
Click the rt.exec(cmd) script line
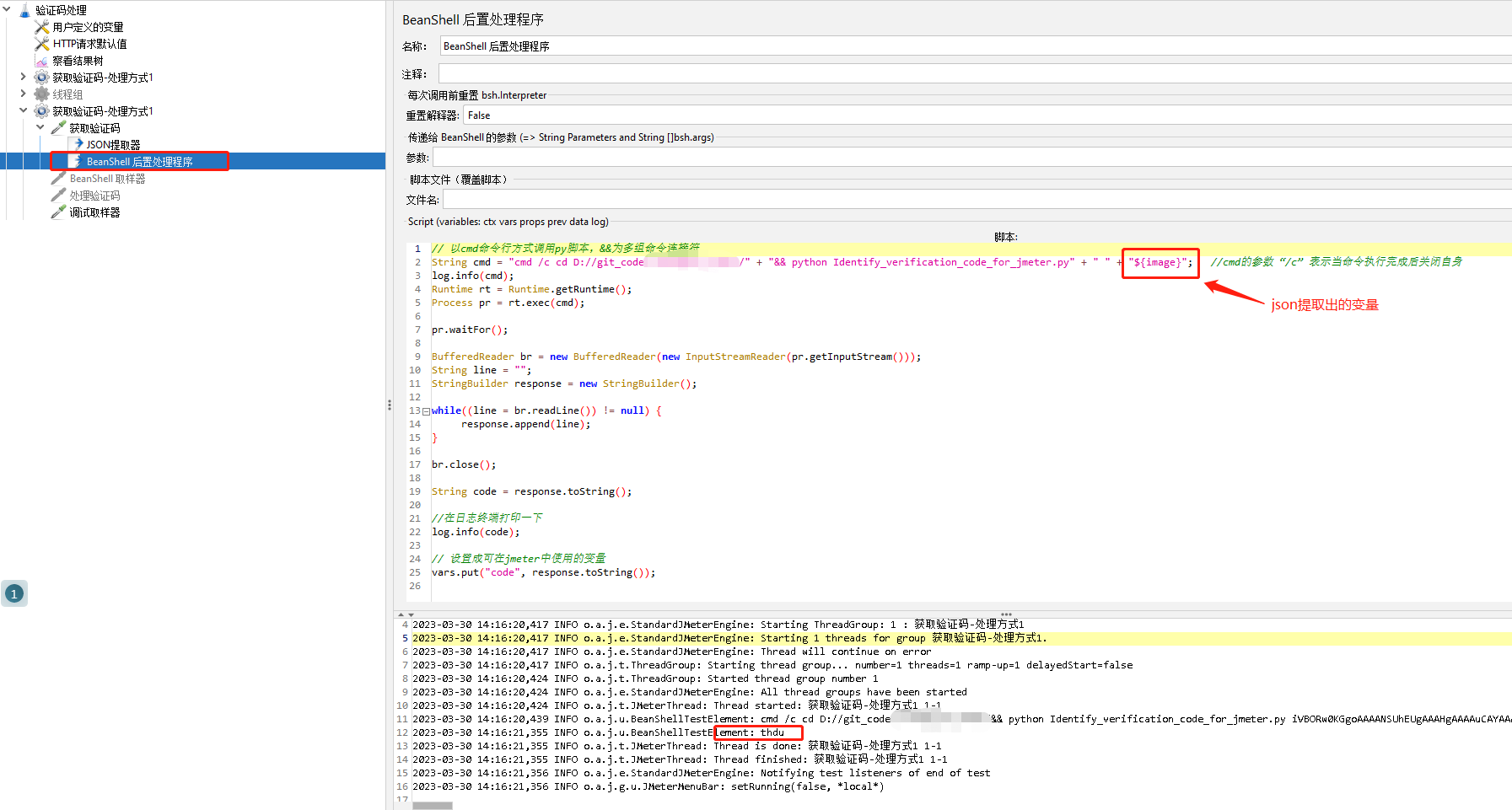508,303
